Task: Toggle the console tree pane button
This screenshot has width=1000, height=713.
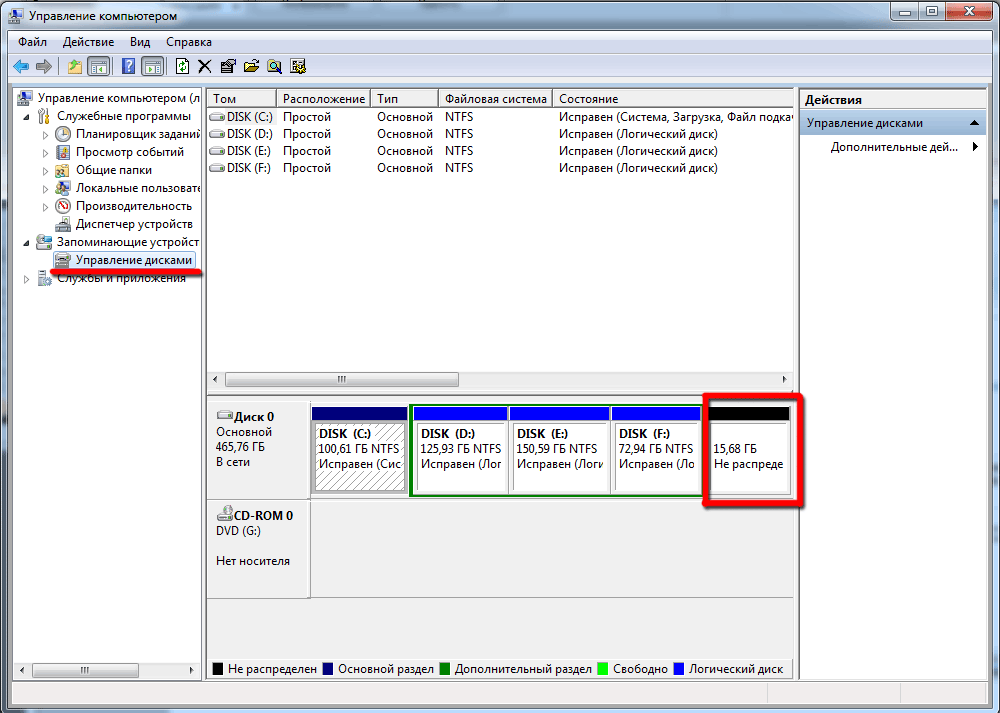Action: (x=98, y=66)
